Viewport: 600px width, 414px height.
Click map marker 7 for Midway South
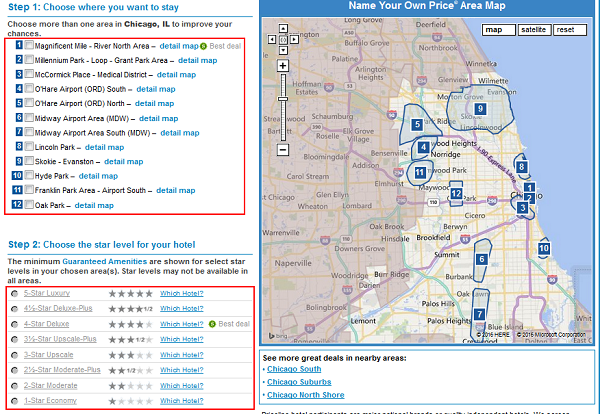[479, 315]
